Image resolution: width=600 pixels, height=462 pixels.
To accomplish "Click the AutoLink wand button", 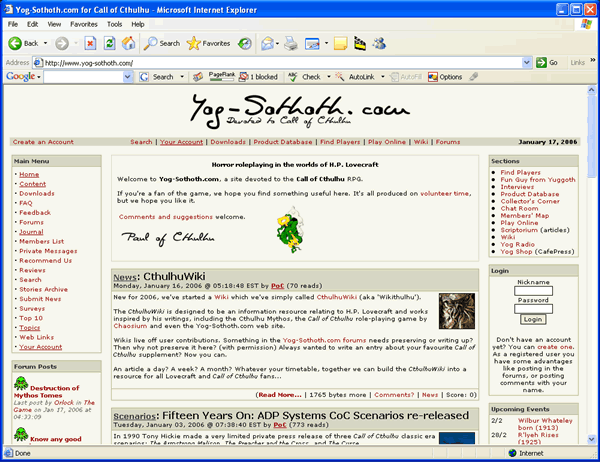I will [355, 77].
